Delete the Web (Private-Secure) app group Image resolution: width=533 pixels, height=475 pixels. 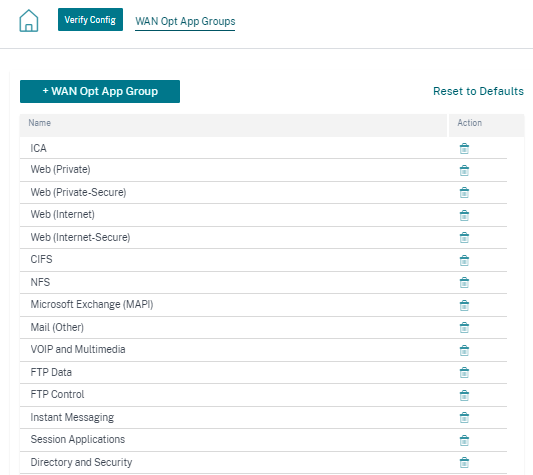click(464, 193)
